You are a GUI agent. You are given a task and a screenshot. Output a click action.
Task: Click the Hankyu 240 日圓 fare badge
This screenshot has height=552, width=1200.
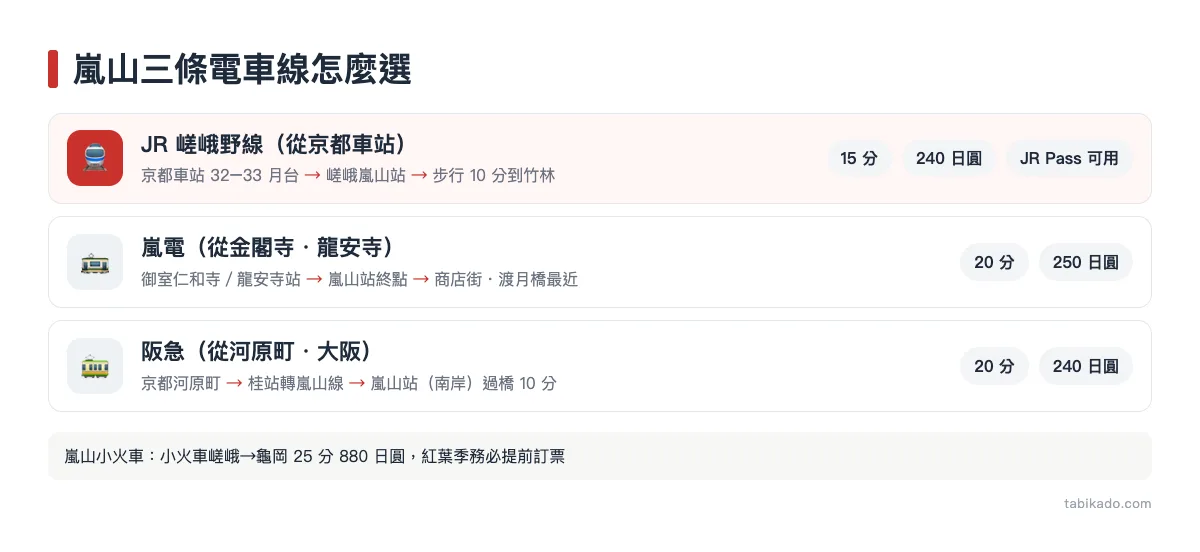pyautogui.click(x=1086, y=366)
